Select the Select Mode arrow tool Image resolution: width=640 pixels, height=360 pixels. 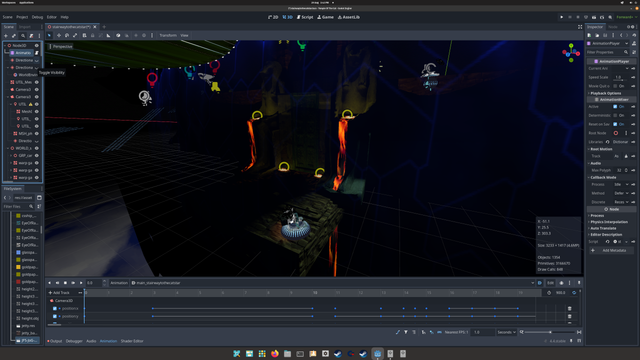49,36
